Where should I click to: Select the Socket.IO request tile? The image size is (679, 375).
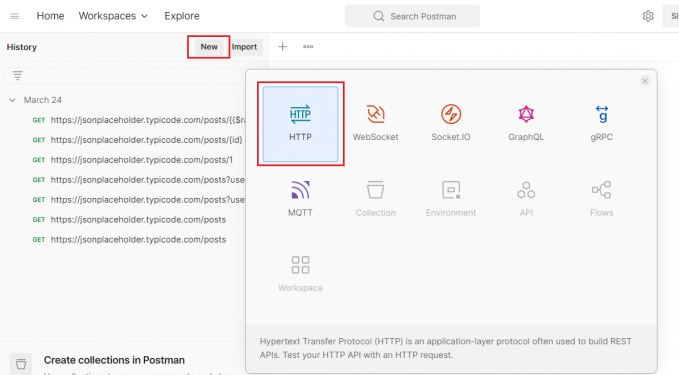[x=451, y=124]
